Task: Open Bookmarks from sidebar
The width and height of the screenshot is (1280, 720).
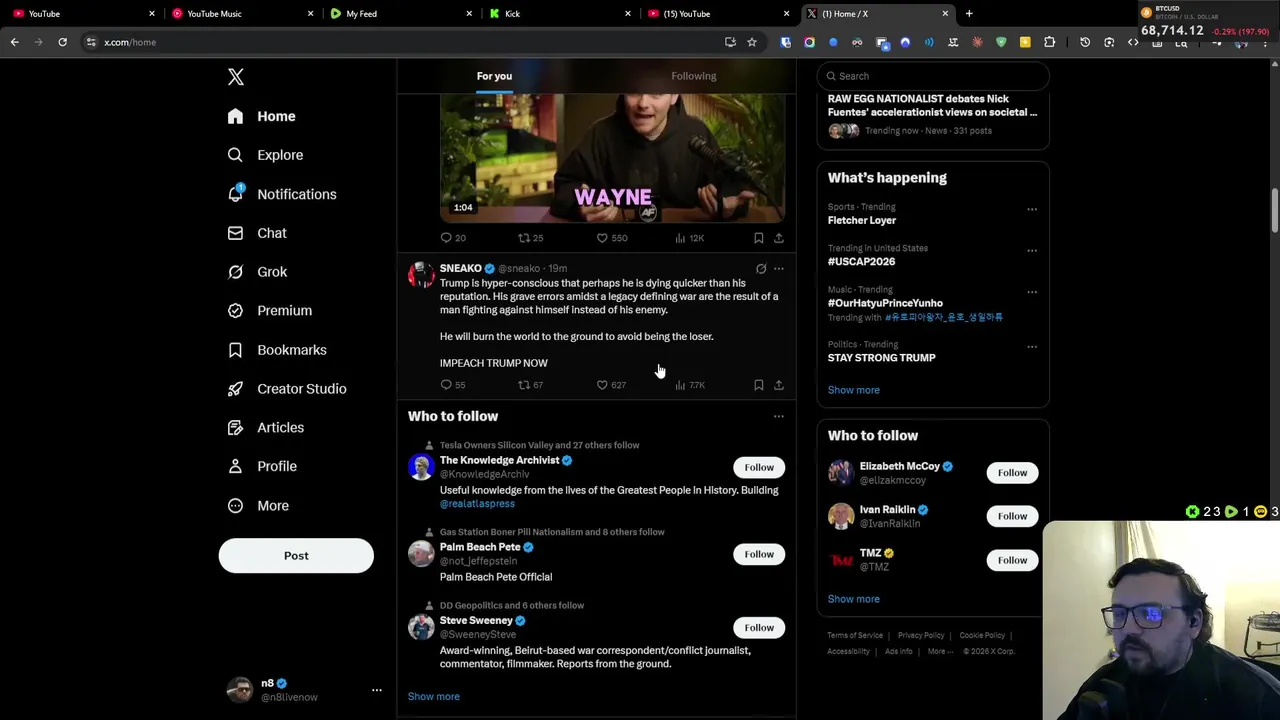Action: tap(276, 350)
